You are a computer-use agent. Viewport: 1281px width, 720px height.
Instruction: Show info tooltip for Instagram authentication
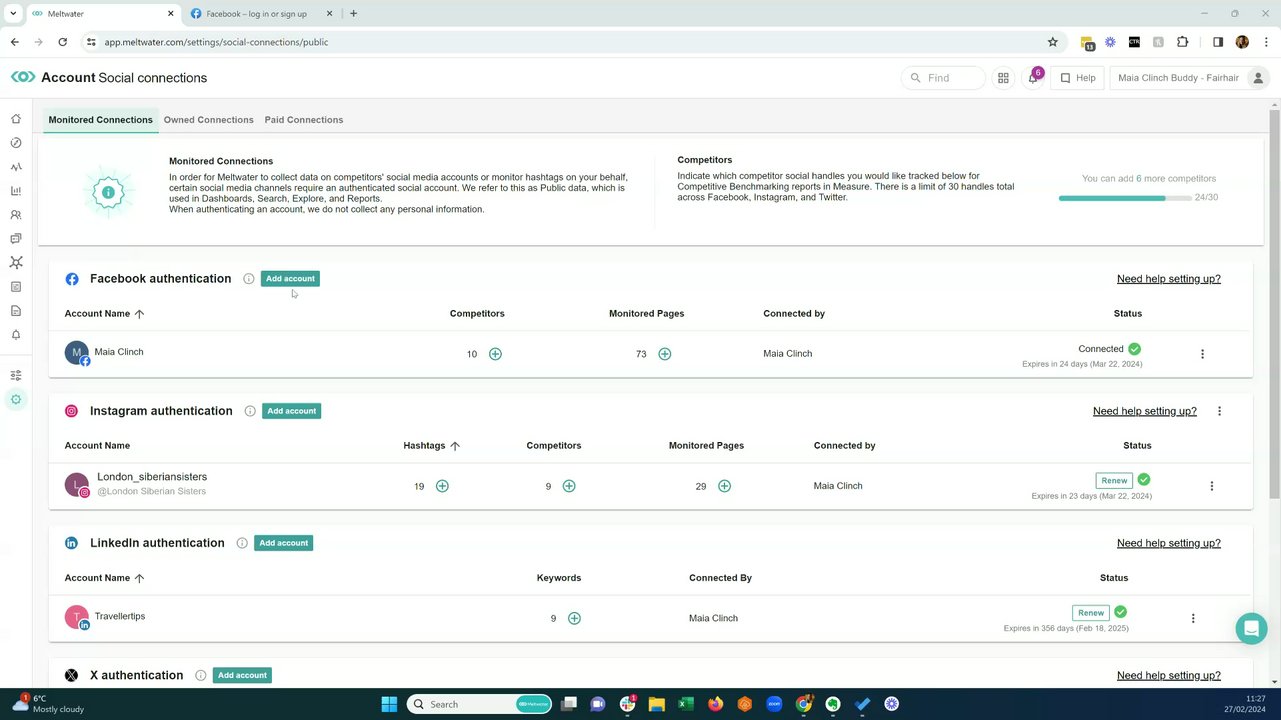(250, 411)
